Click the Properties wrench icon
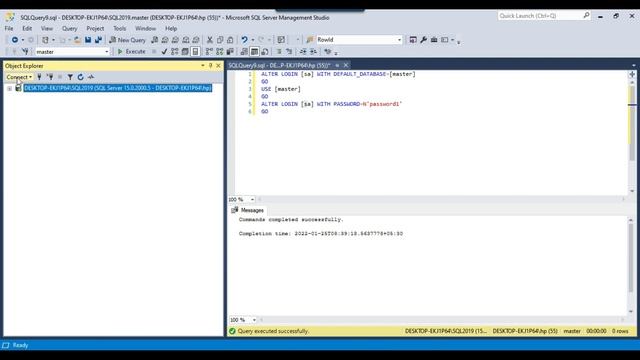This screenshot has width=640, height=360. pyautogui.click(x=423, y=40)
